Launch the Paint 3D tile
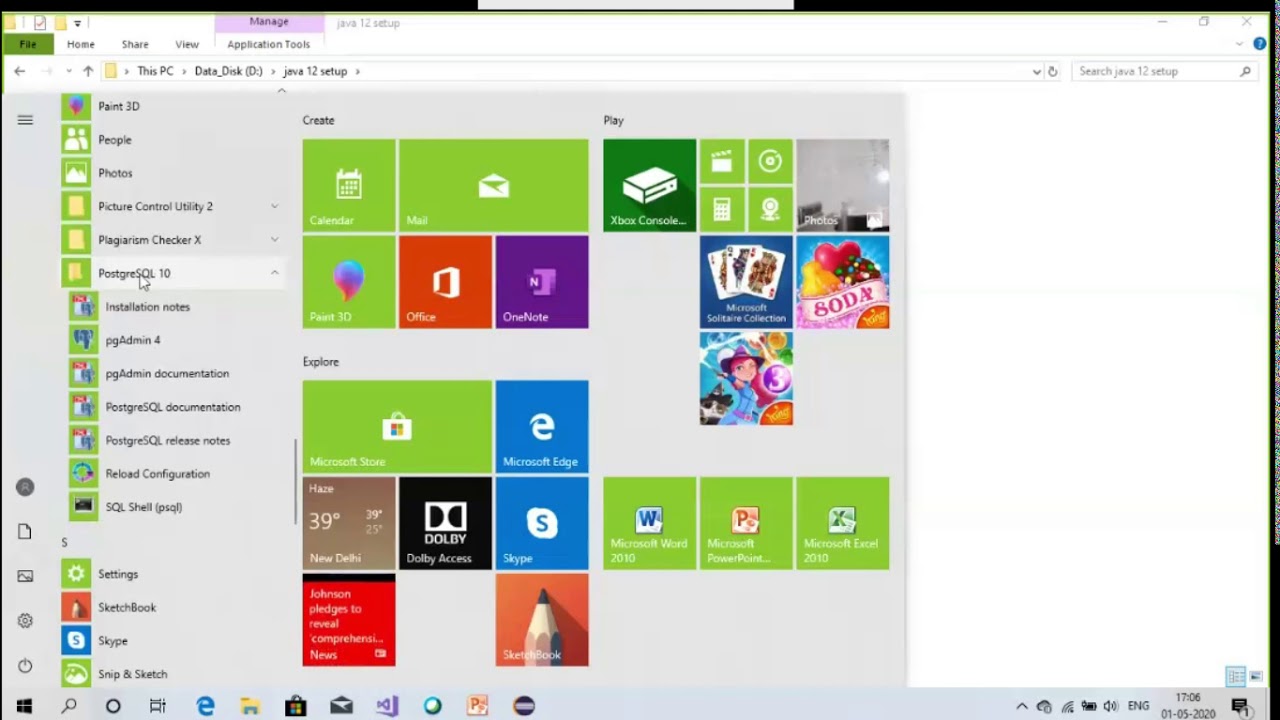Screen dimensions: 1280x720 click(x=349, y=282)
